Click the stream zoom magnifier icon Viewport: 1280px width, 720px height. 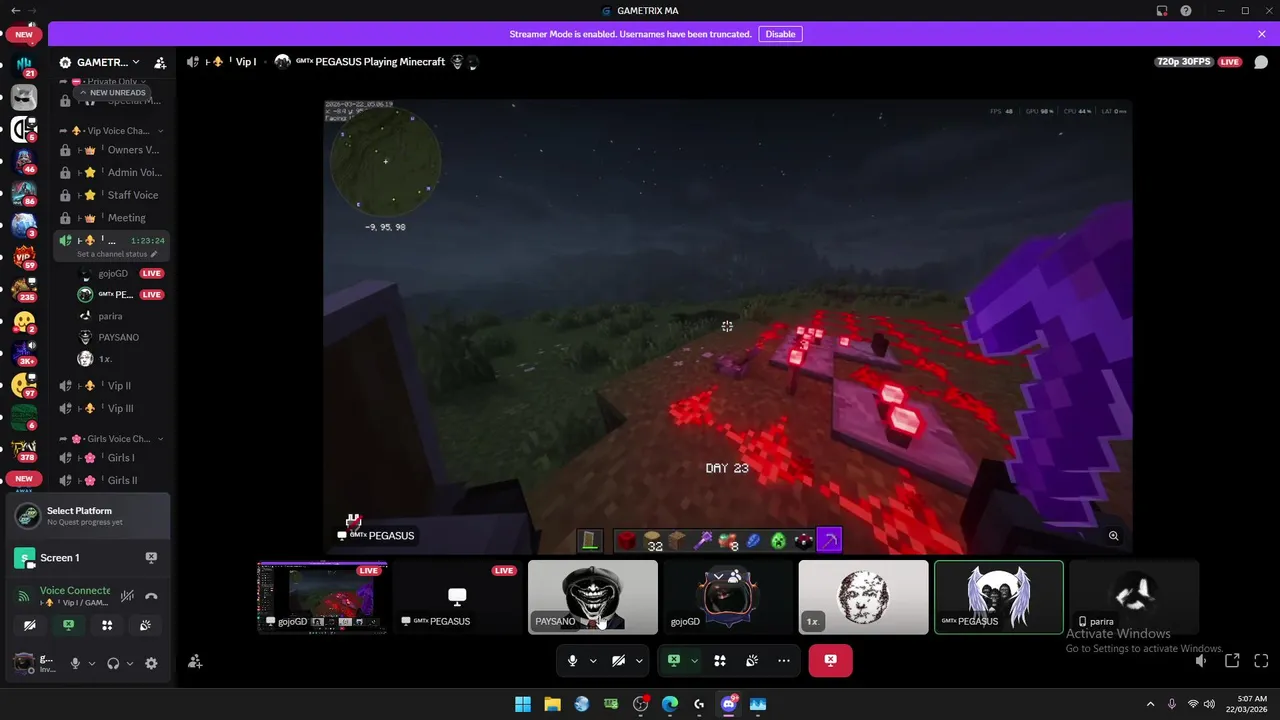pos(1113,536)
